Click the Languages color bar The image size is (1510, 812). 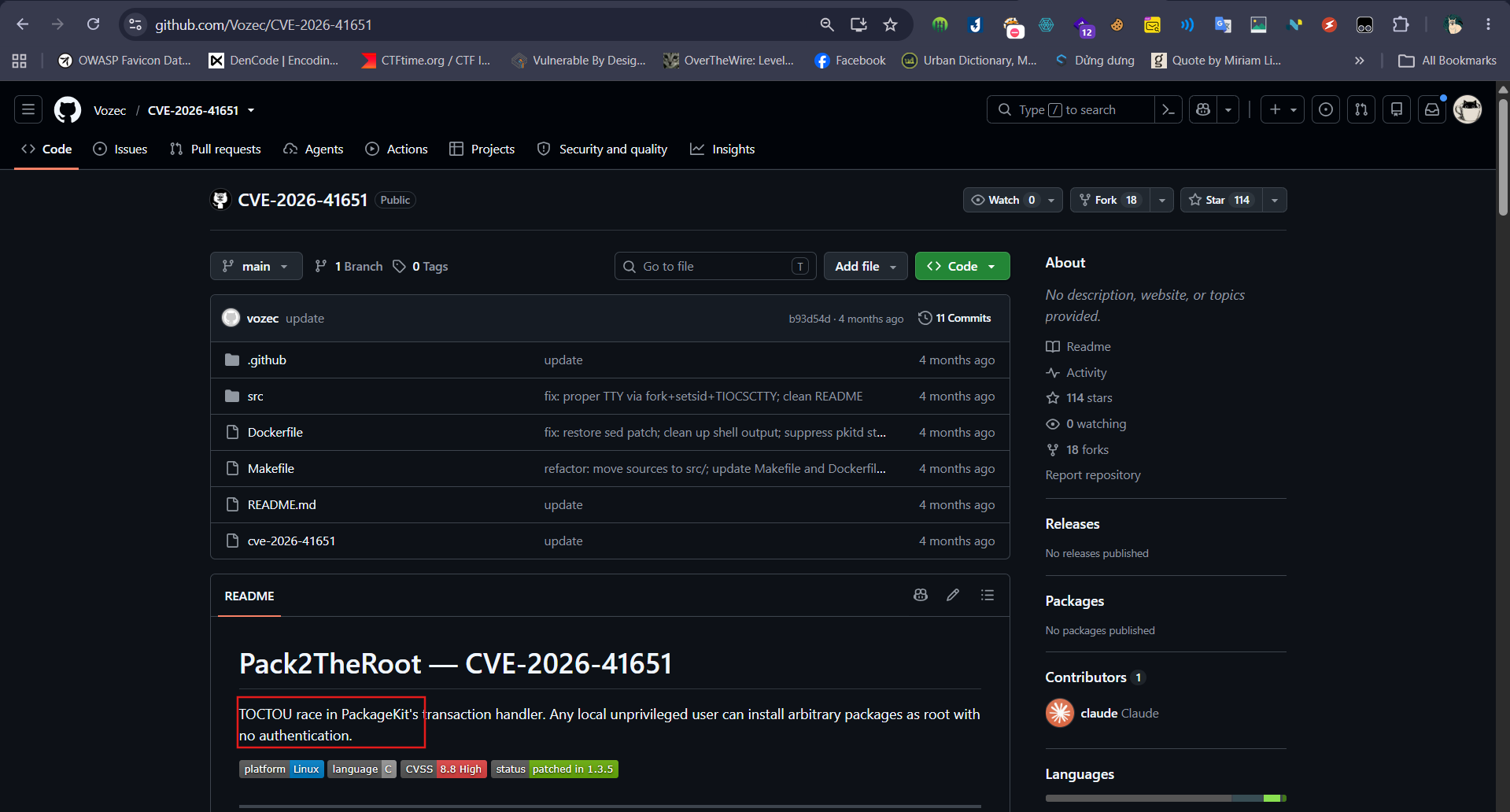(x=1165, y=798)
